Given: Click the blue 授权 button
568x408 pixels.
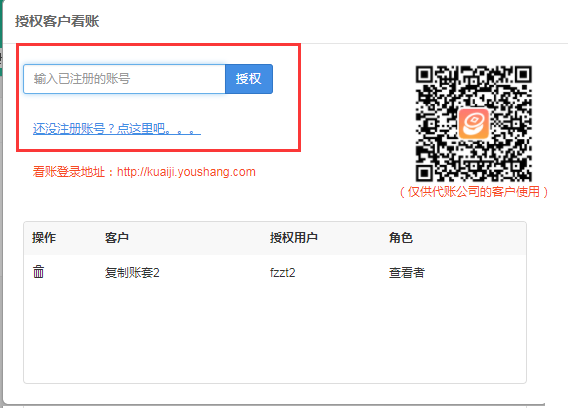Looking at the screenshot, I should click(x=249, y=79).
